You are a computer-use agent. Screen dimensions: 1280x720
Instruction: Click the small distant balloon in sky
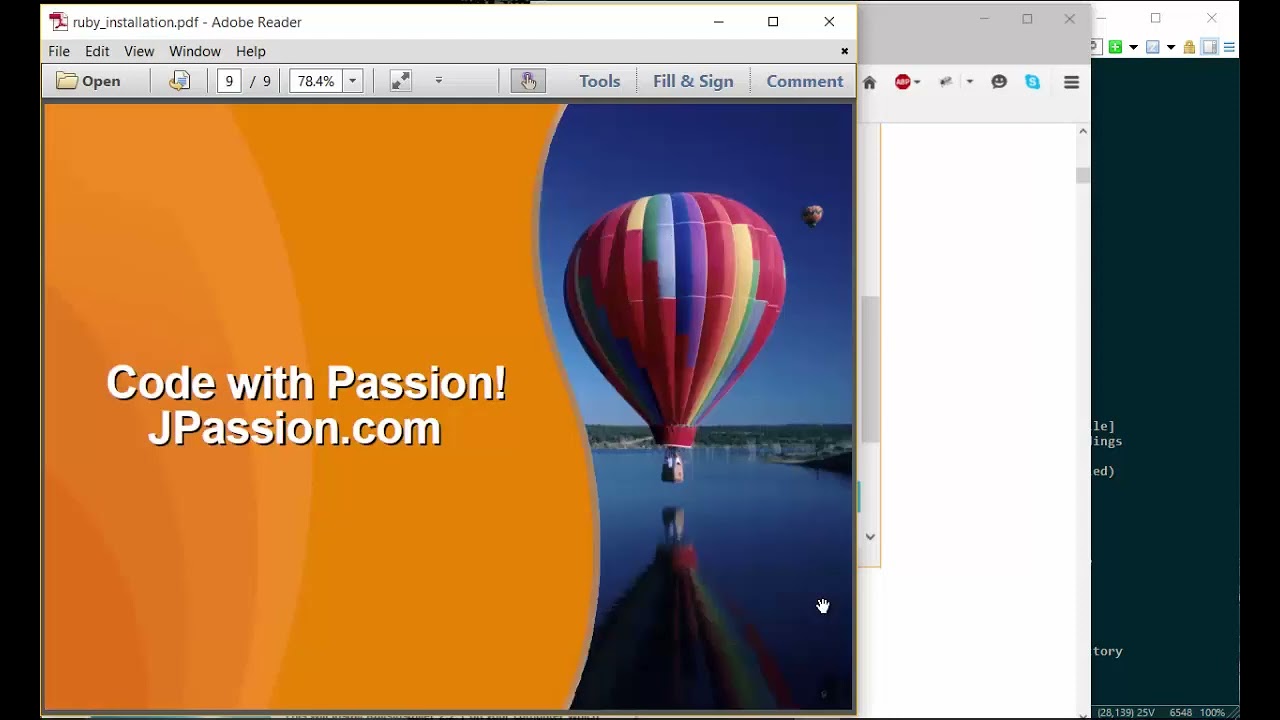pos(812,214)
